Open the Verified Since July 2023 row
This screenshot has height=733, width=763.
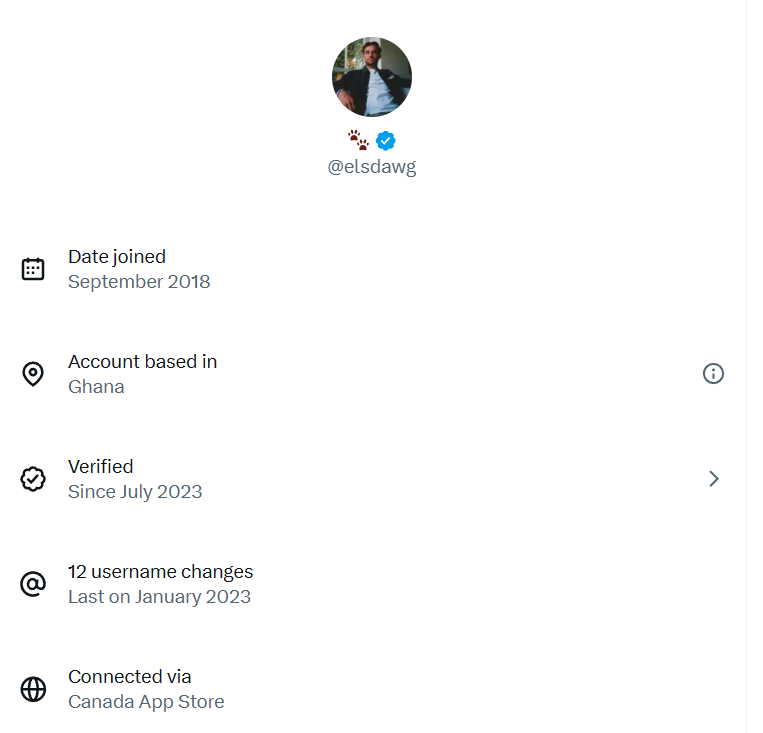[373, 479]
